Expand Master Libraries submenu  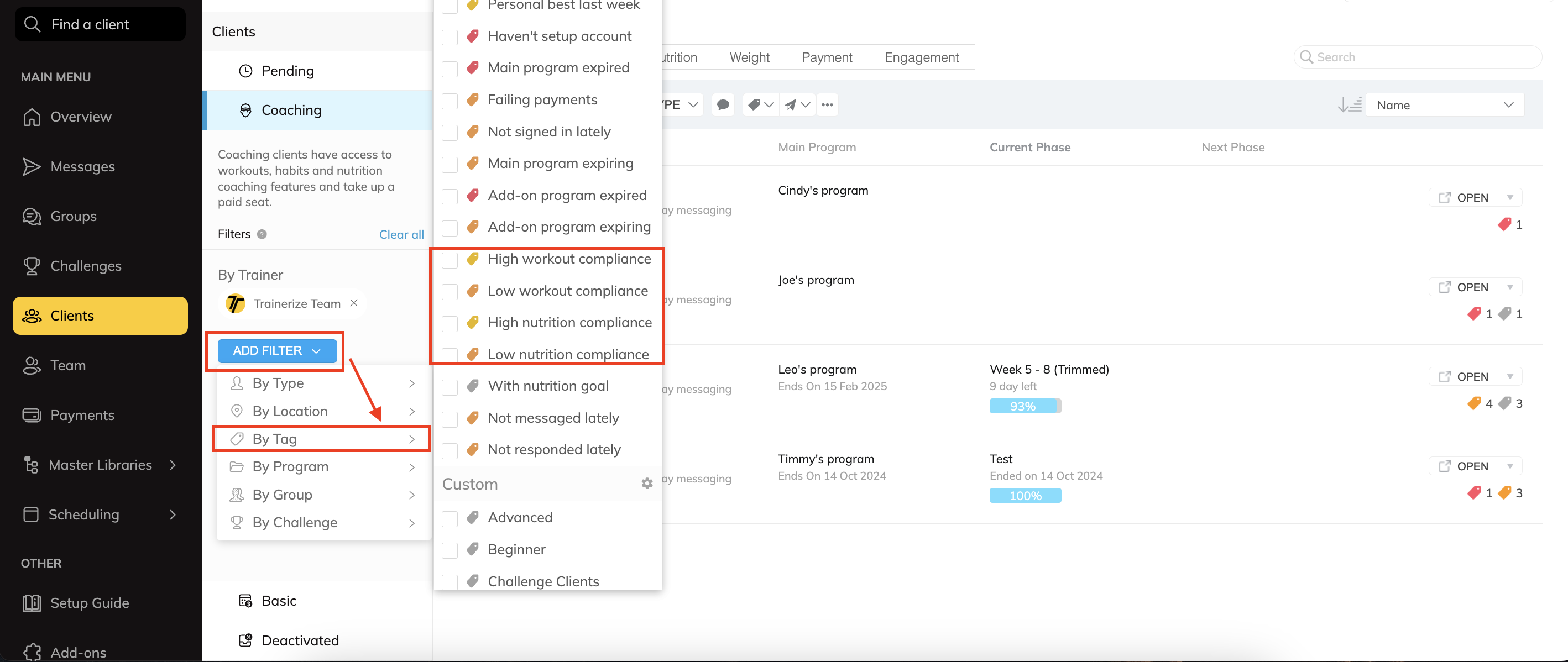click(173, 465)
